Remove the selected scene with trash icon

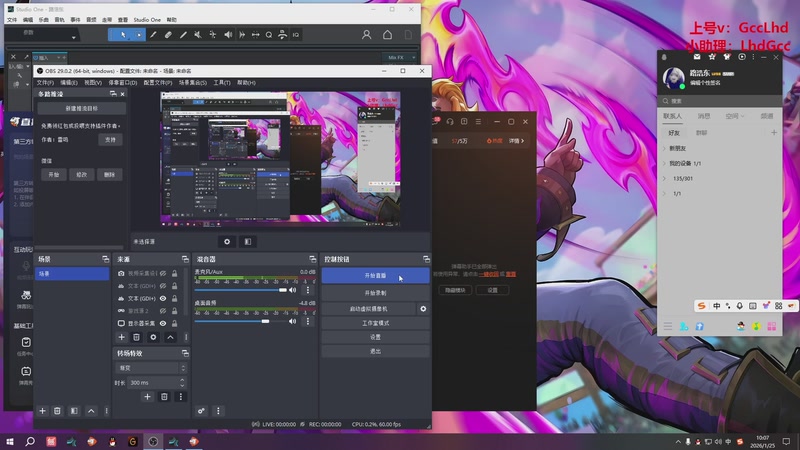(x=57, y=411)
